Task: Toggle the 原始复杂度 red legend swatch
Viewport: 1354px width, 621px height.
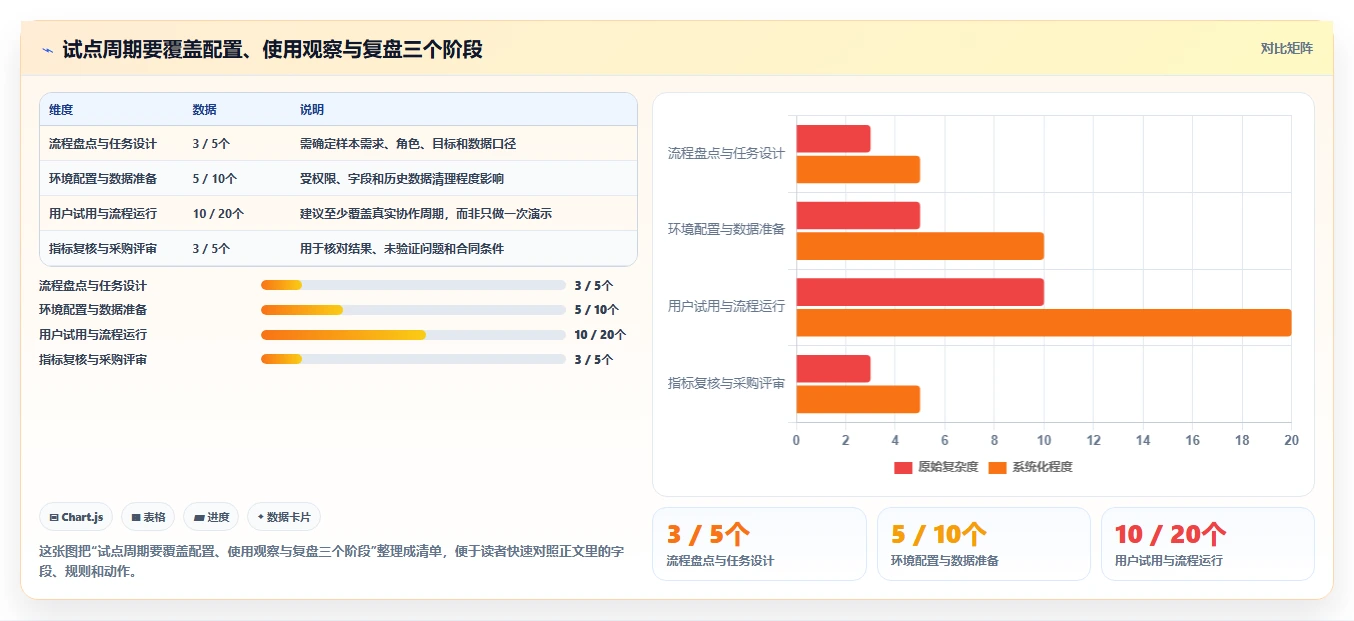Action: click(x=903, y=467)
